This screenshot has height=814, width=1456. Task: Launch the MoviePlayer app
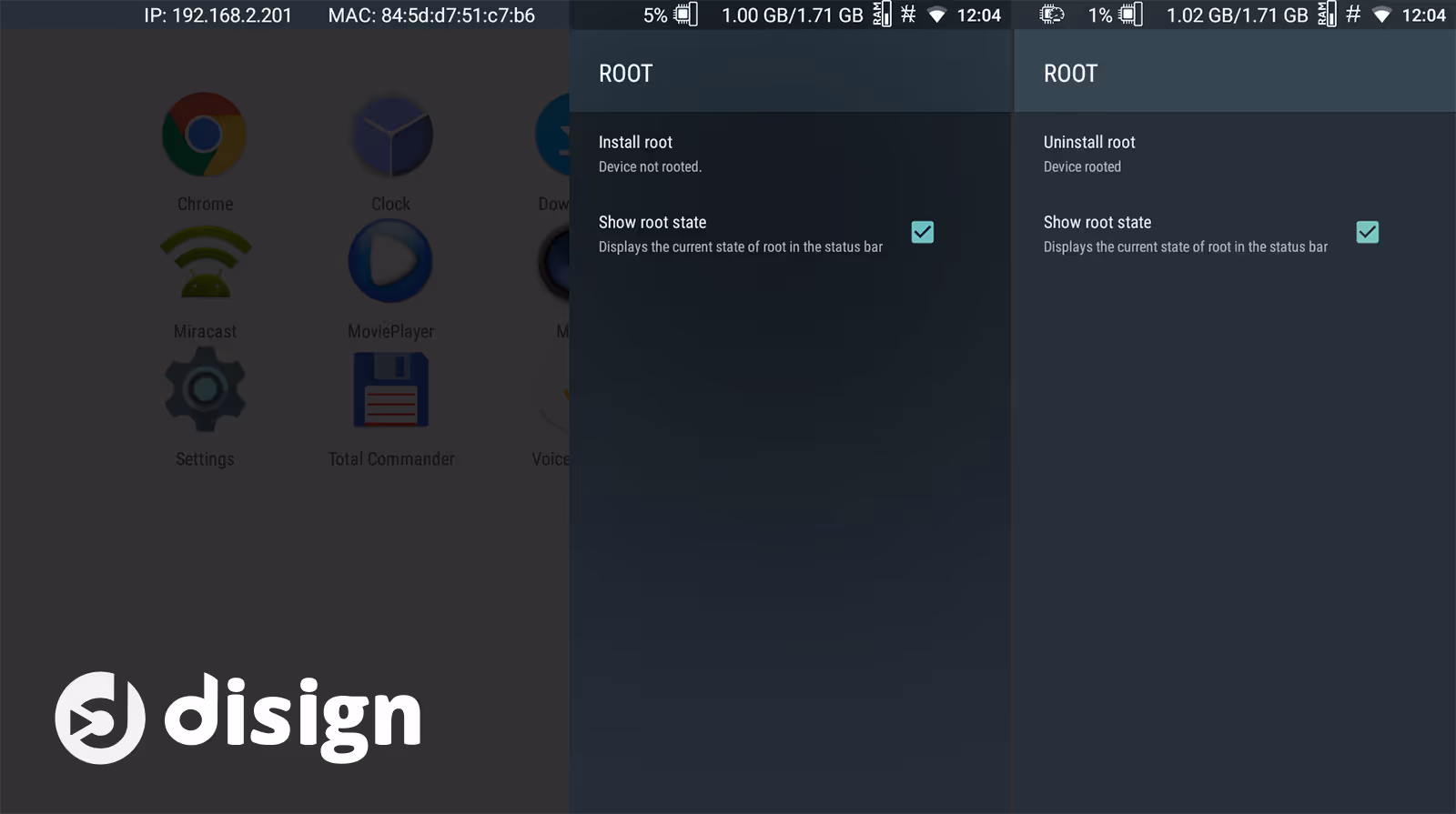[x=390, y=262]
